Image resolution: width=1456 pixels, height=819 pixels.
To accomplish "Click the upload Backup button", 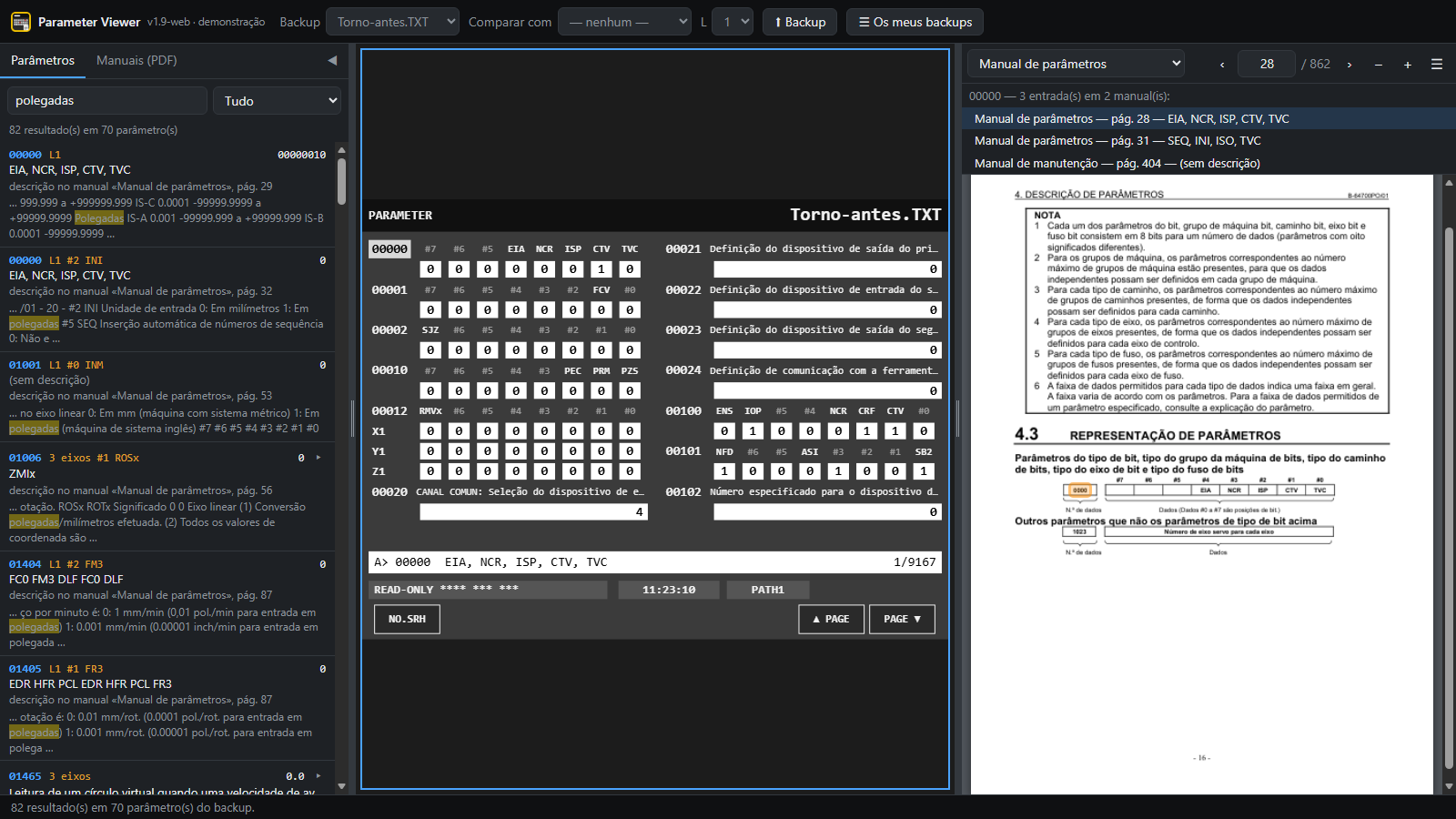I will coord(800,22).
